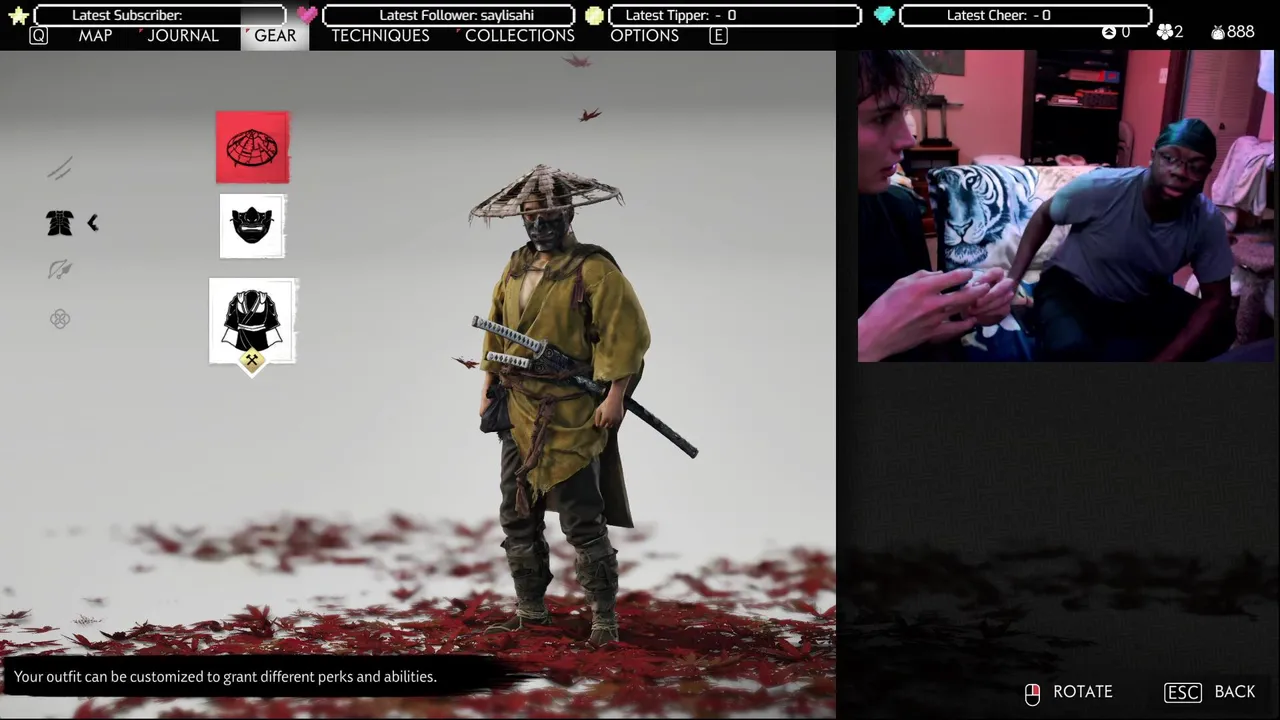This screenshot has width=1280, height=720.
Task: Click the Latest Subscriber bar
Action: pos(160,15)
